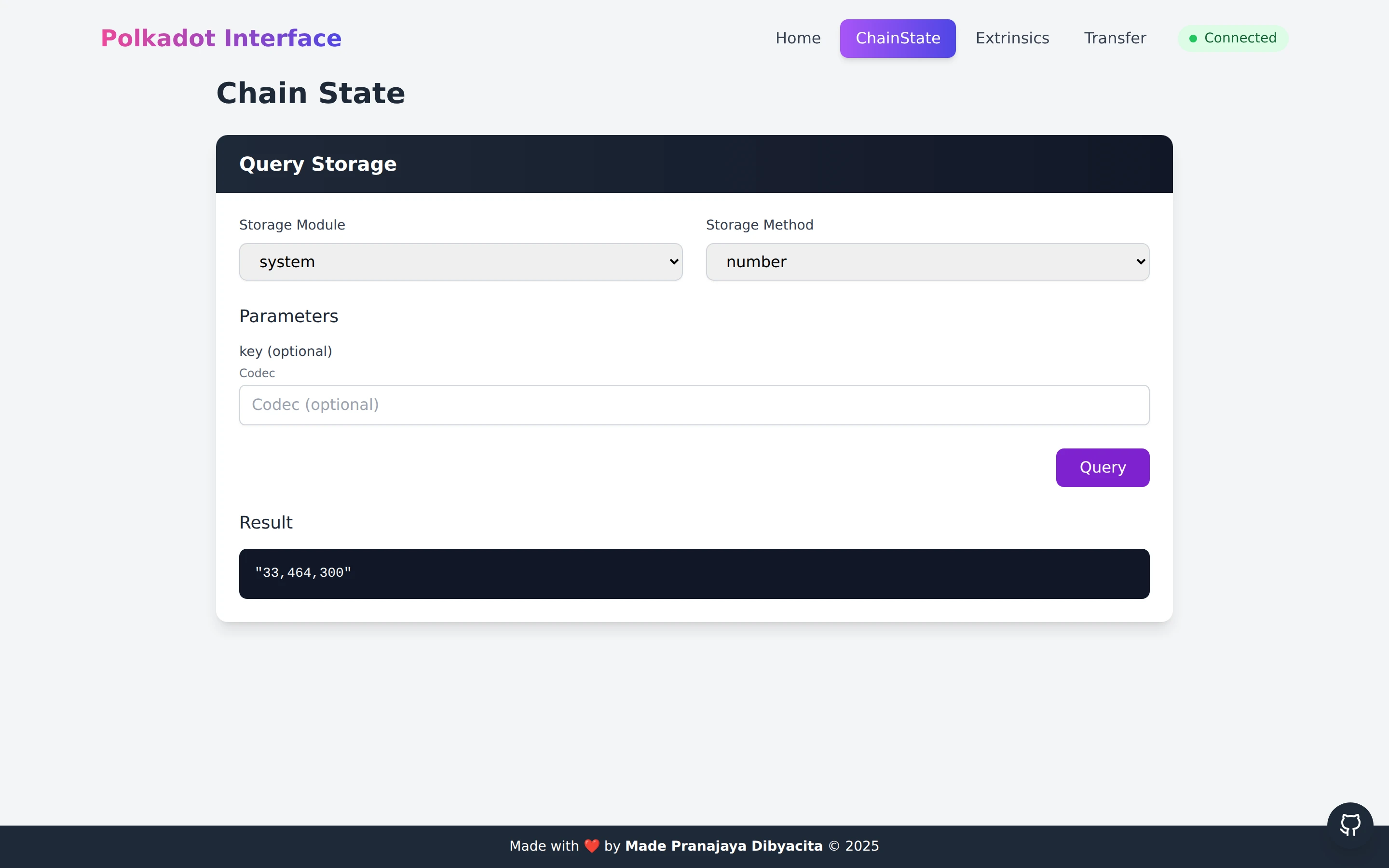Click the Result section heading
This screenshot has height=868, width=1389.
tap(266, 522)
